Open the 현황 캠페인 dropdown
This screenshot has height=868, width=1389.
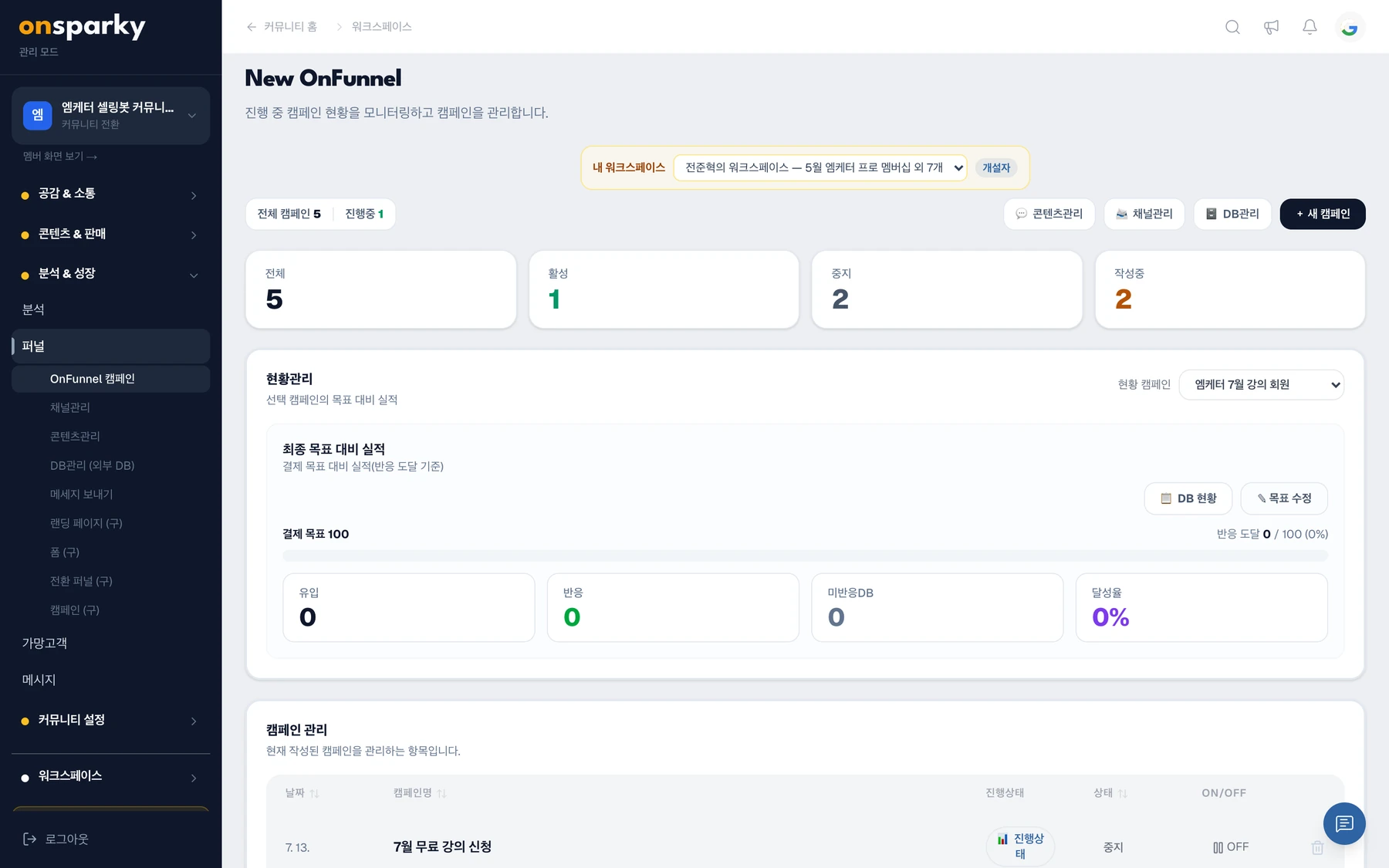pos(1261,384)
